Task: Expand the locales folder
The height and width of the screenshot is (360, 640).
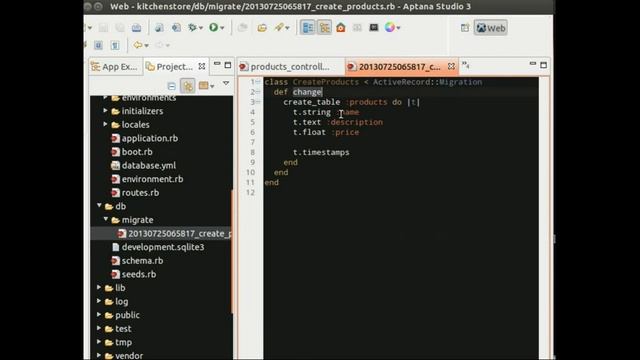Action: 105,124
